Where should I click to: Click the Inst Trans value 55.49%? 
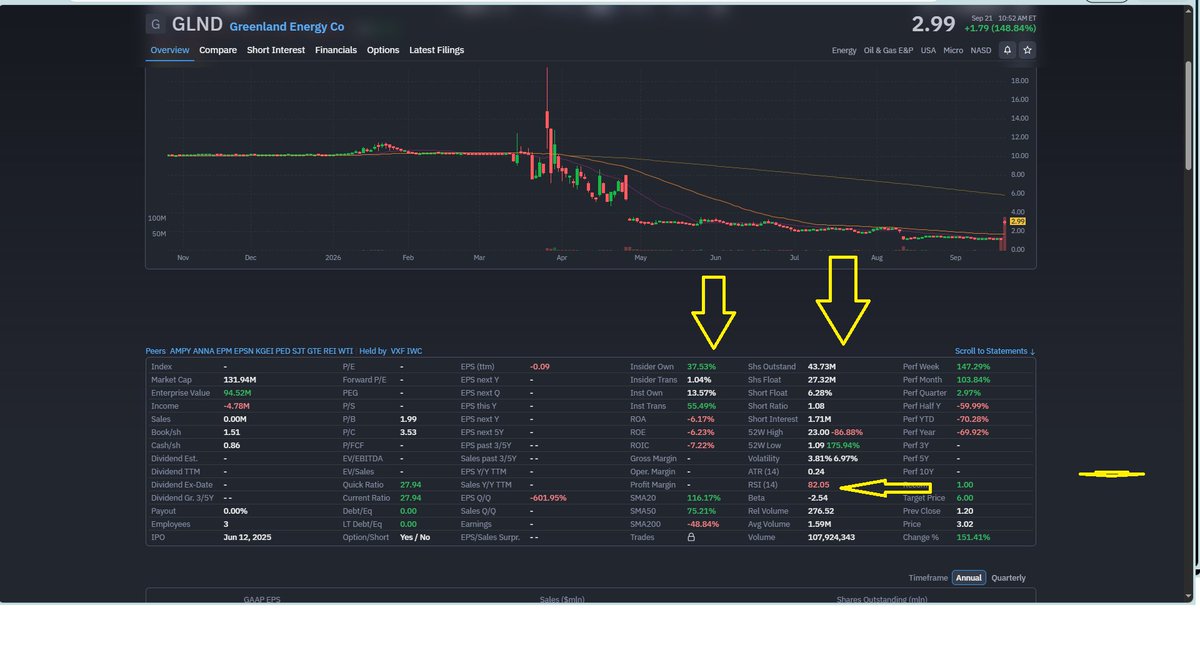702,406
